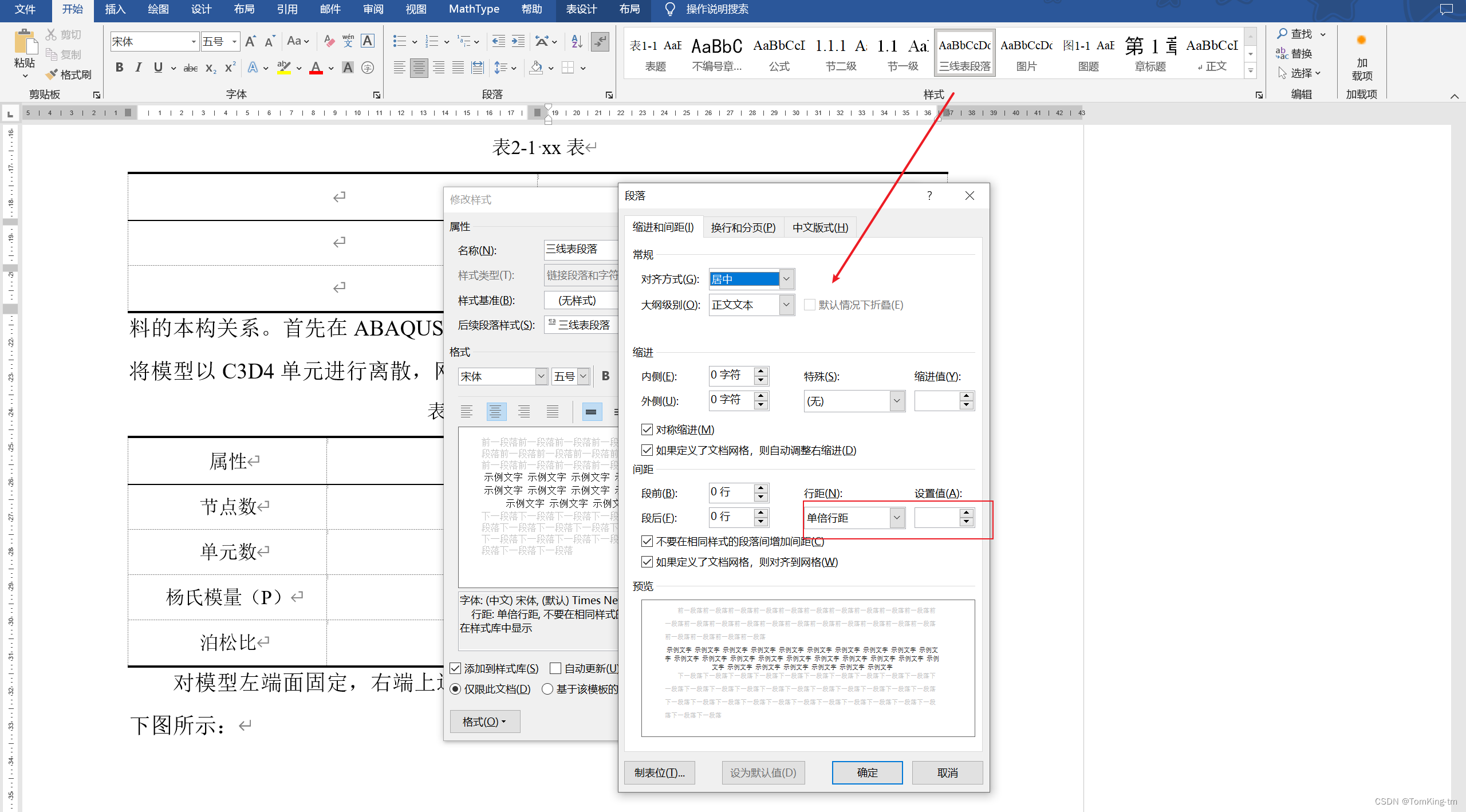The height and width of the screenshot is (812, 1466).
Task: Switch to 换行和分页 tab
Action: (743, 228)
